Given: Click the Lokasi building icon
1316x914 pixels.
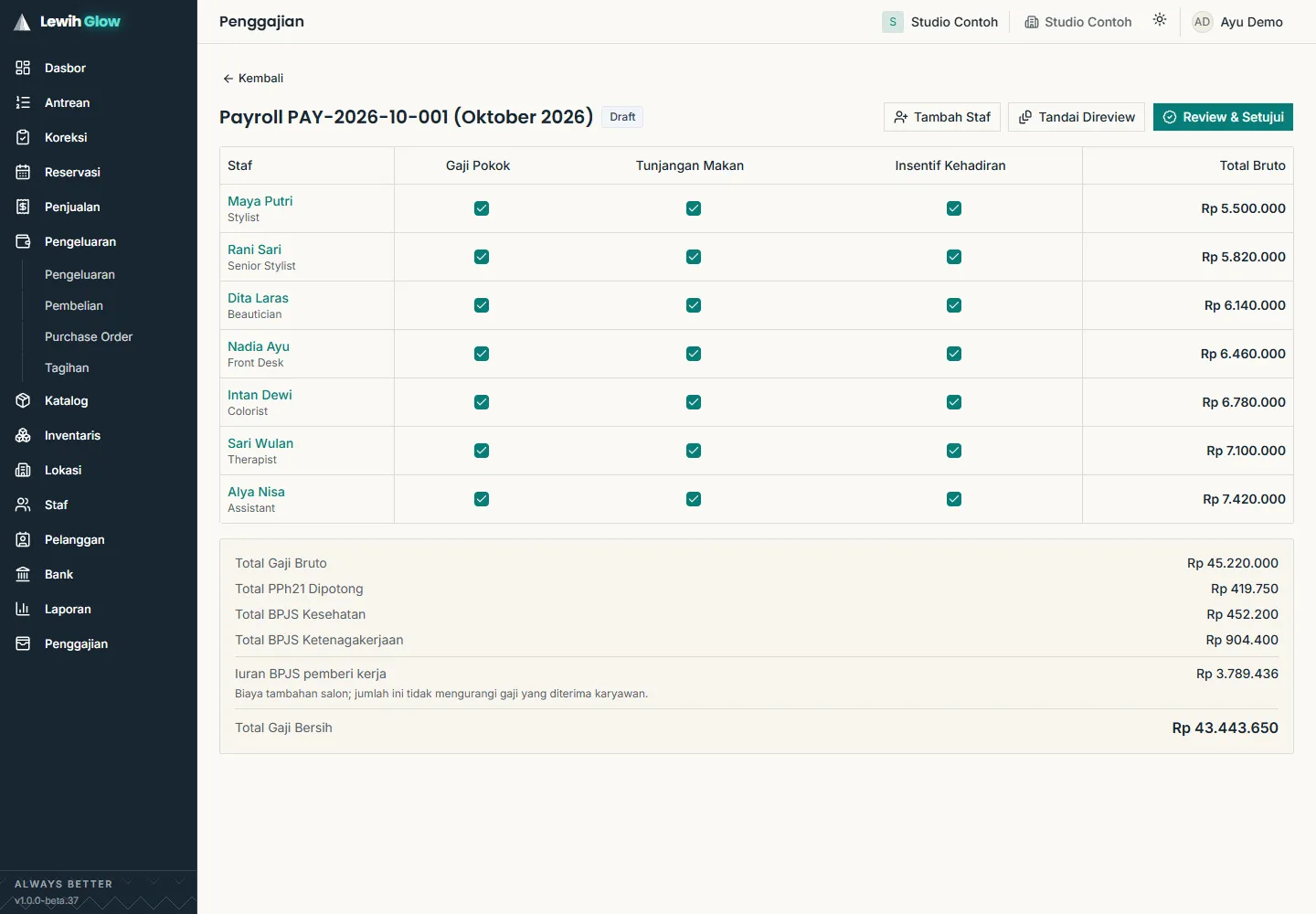Looking at the screenshot, I should tap(23, 470).
